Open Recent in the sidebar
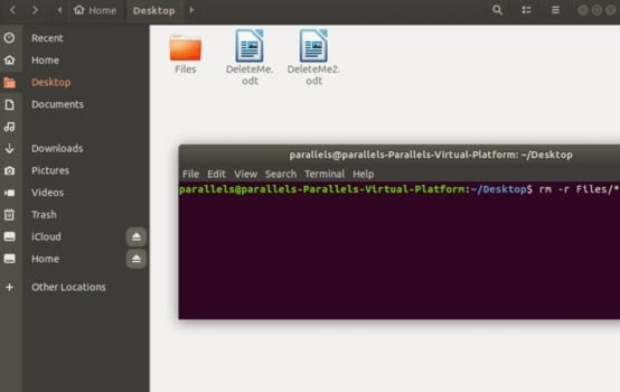This screenshot has width=620, height=392. 47,38
